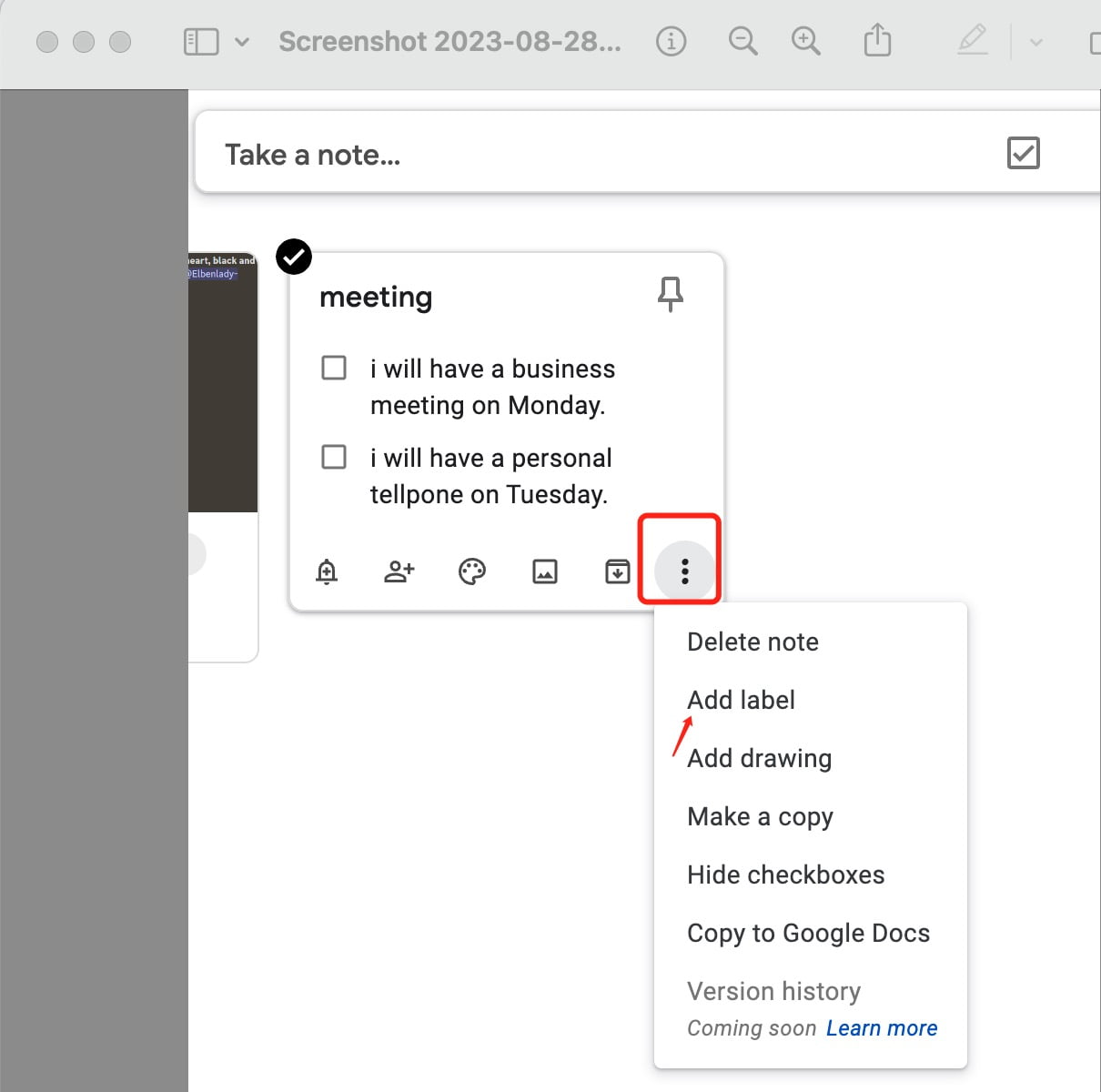Zoom in using Preview toolbar magnifier

805,41
